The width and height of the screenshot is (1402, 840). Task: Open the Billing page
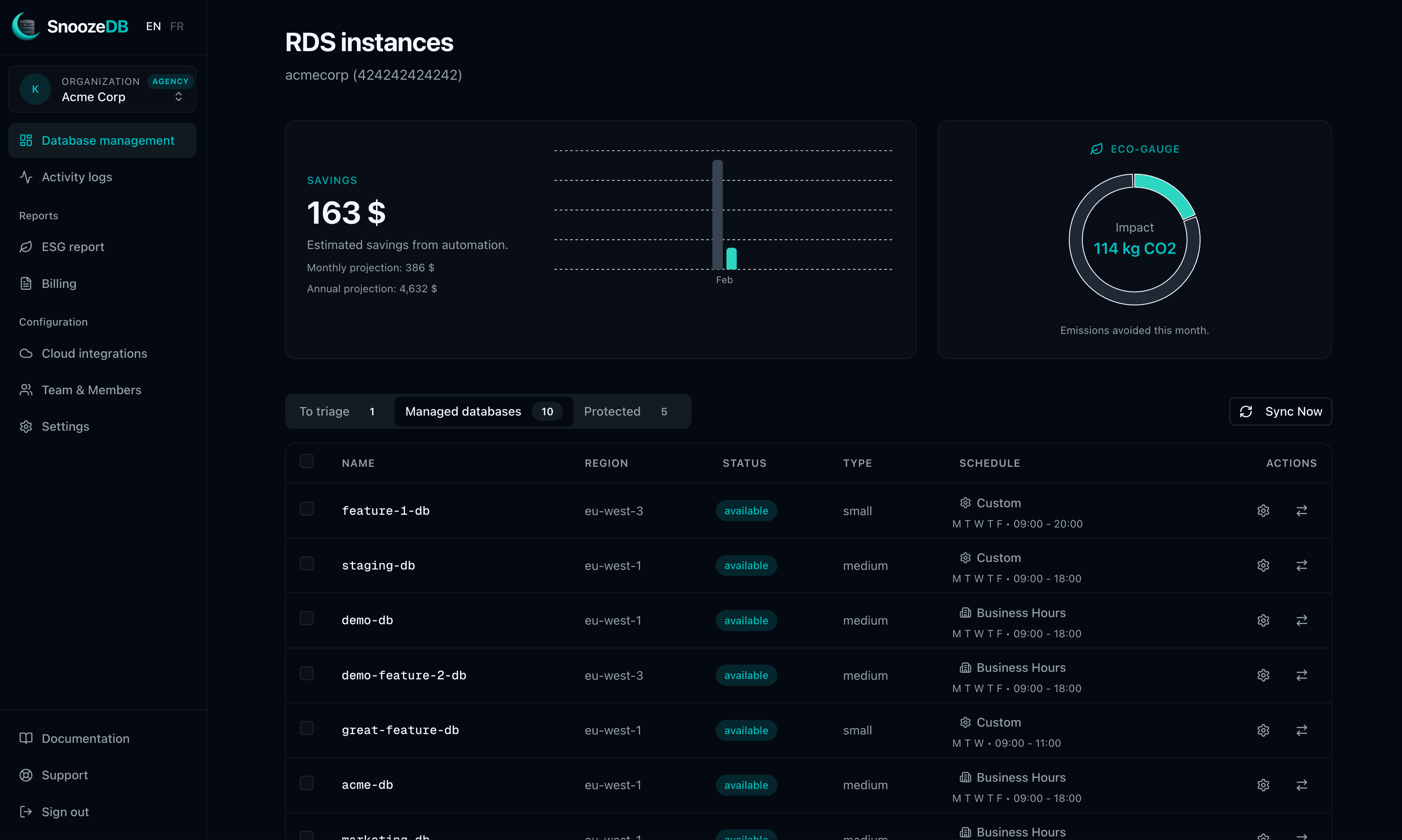coord(58,283)
